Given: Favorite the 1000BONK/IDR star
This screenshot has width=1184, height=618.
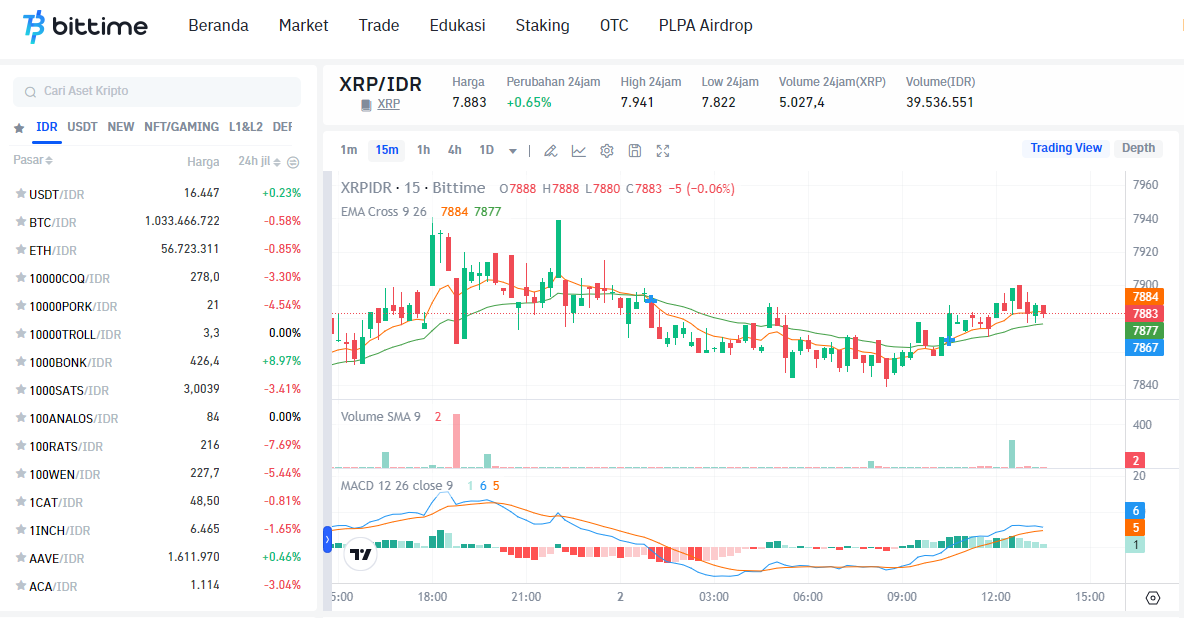Looking at the screenshot, I should (x=20, y=361).
